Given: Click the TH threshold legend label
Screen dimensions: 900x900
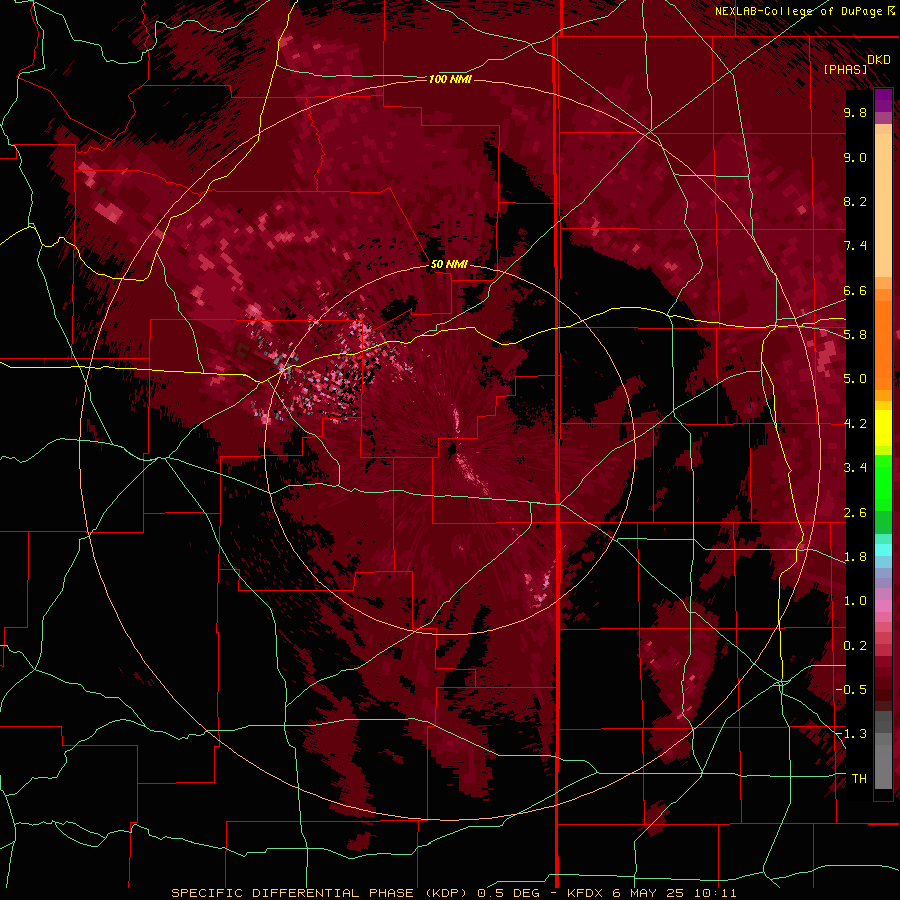Looking at the screenshot, I should (x=859, y=779).
